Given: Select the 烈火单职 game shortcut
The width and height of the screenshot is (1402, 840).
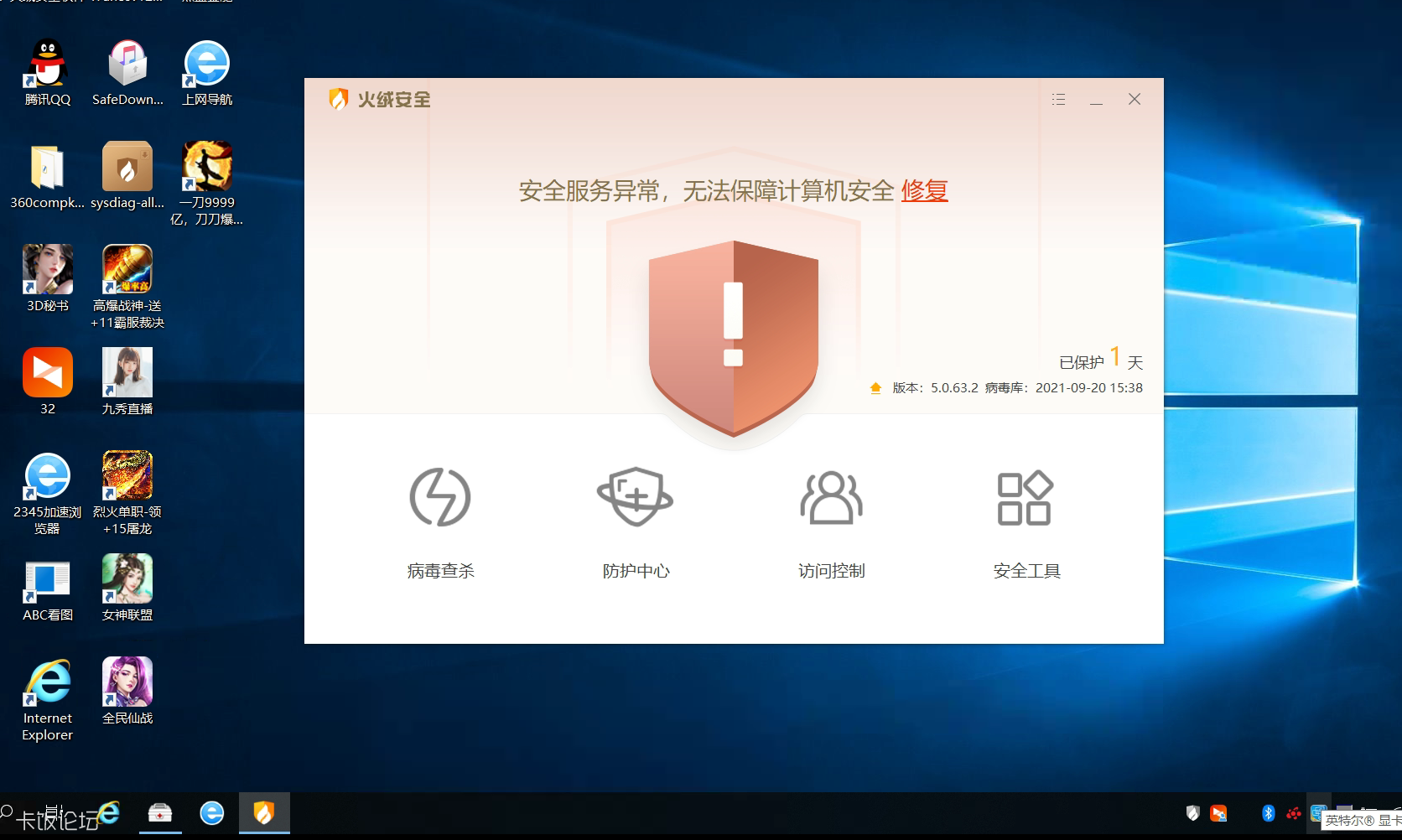Looking at the screenshot, I should point(127,493).
